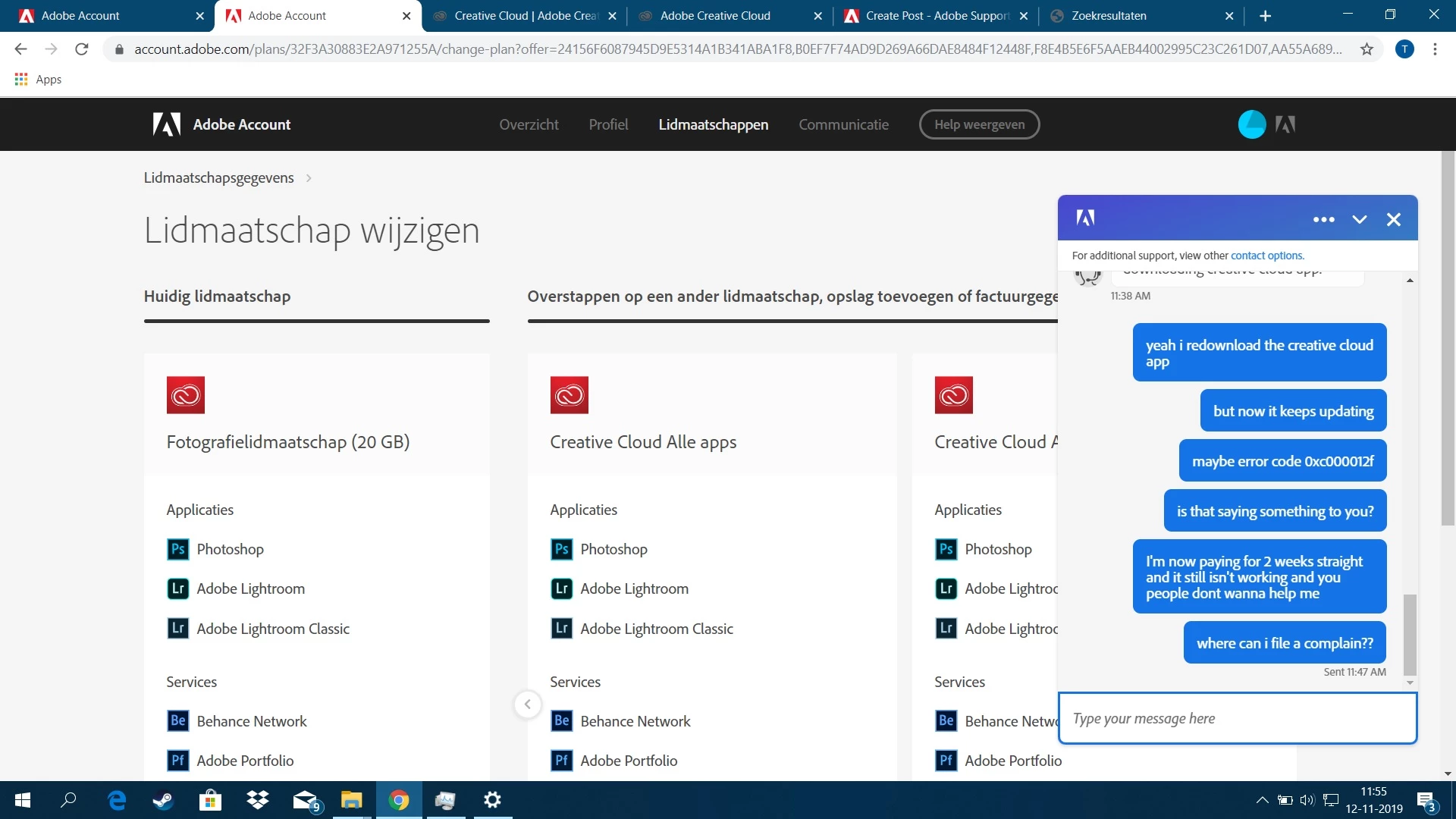
Task: Close the Adobe chat widget
Action: point(1393,220)
